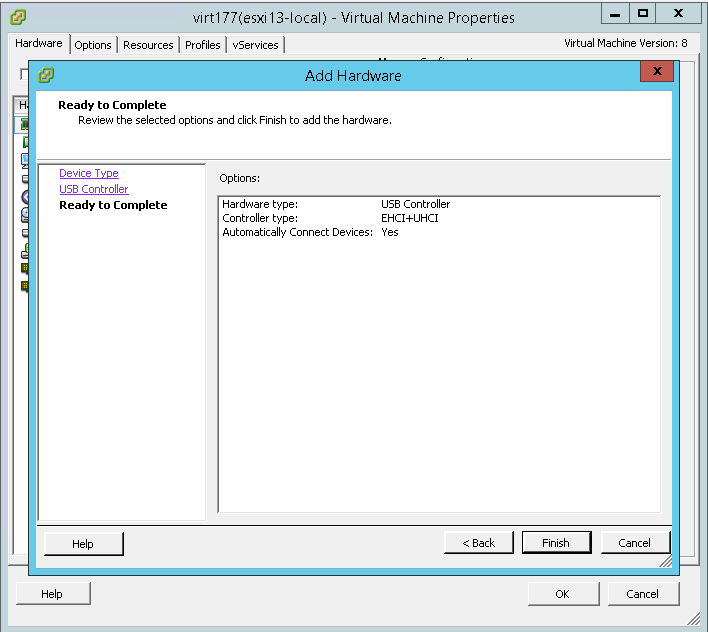Click the Finish button
This screenshot has width=708, height=632.
pyautogui.click(x=556, y=543)
